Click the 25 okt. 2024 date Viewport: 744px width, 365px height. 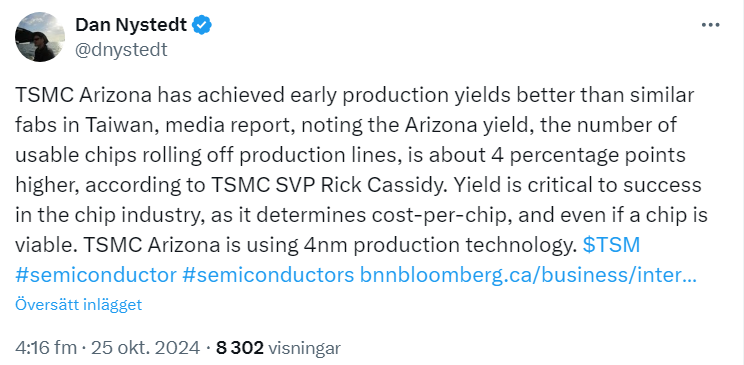click(145, 348)
